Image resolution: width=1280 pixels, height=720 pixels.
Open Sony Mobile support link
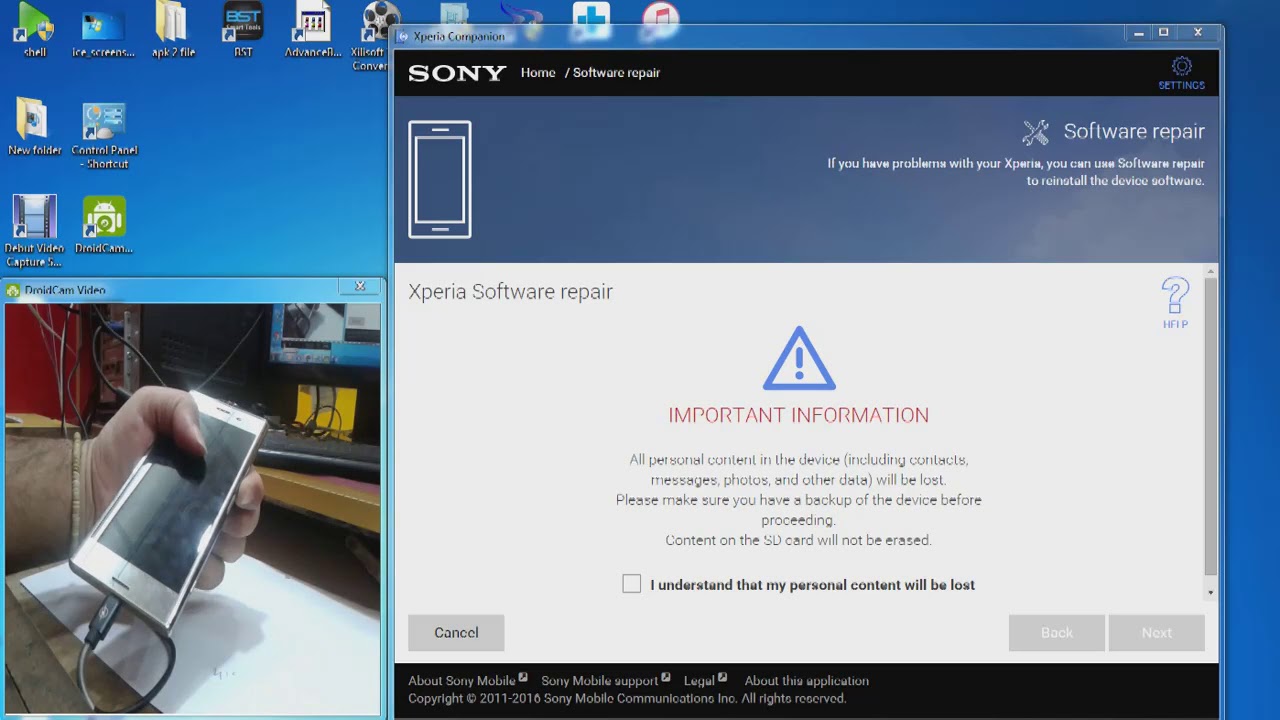point(605,680)
